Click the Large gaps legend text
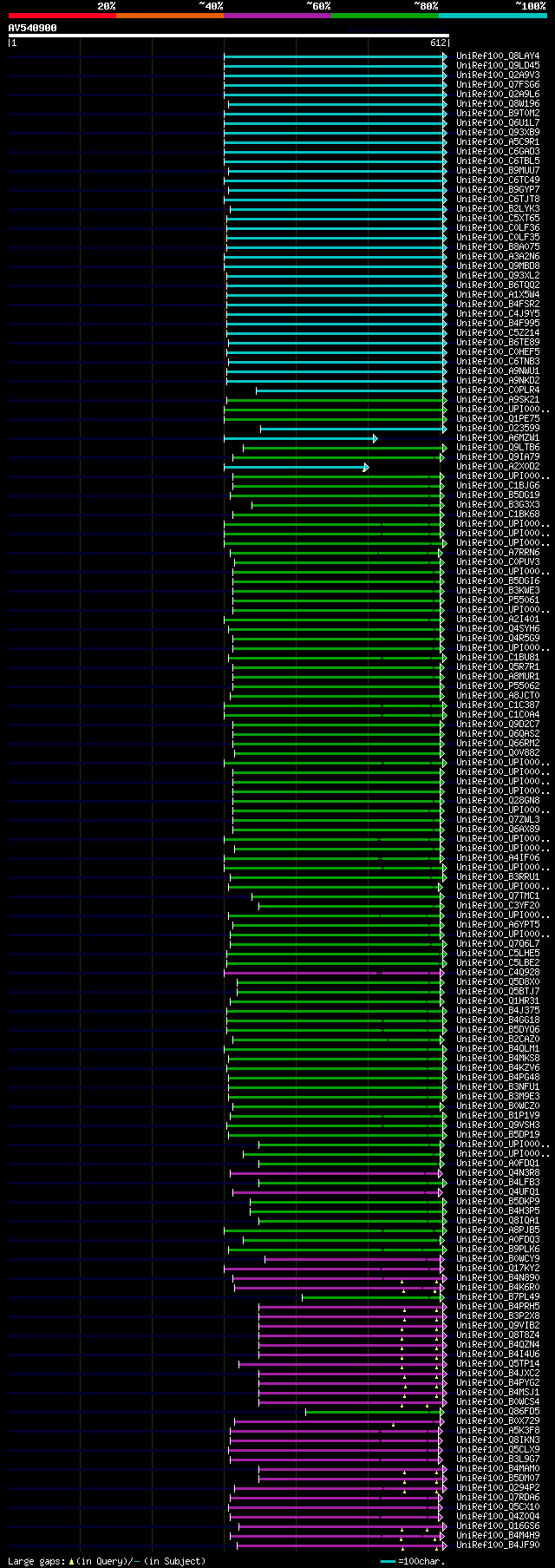 pyautogui.click(x=107, y=1561)
